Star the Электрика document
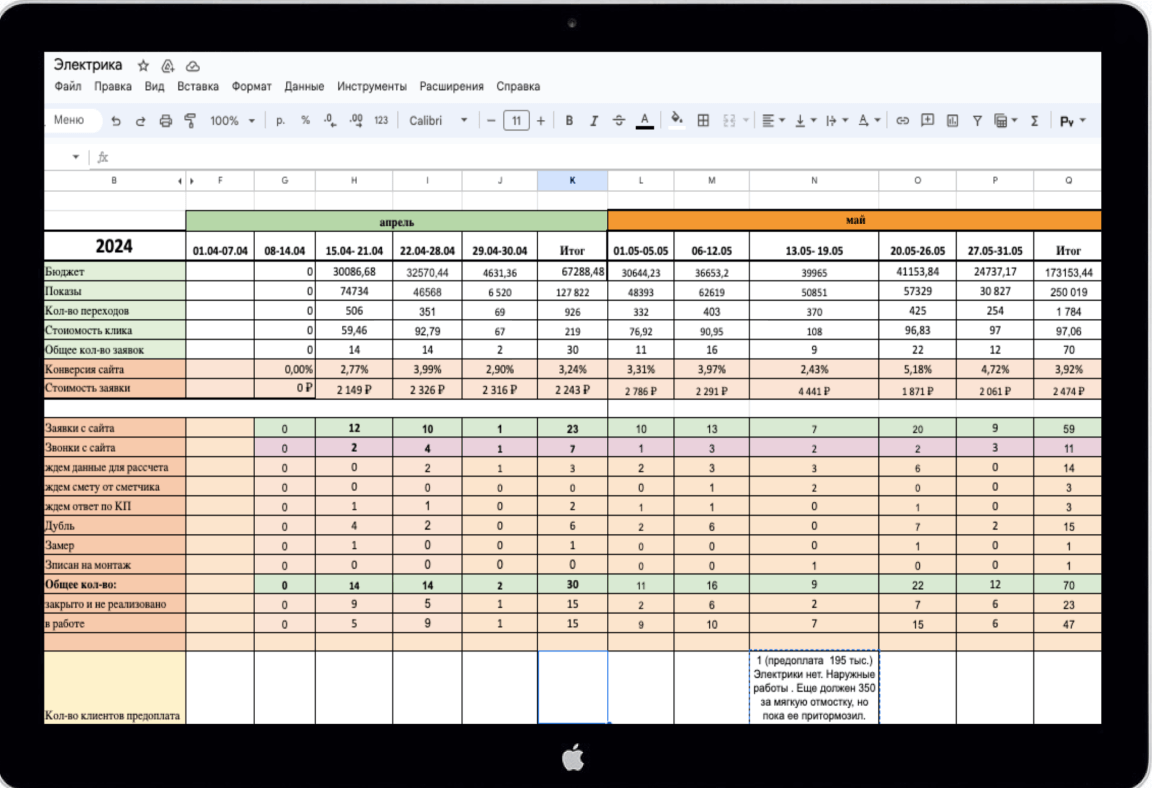1152x788 pixels. point(143,65)
